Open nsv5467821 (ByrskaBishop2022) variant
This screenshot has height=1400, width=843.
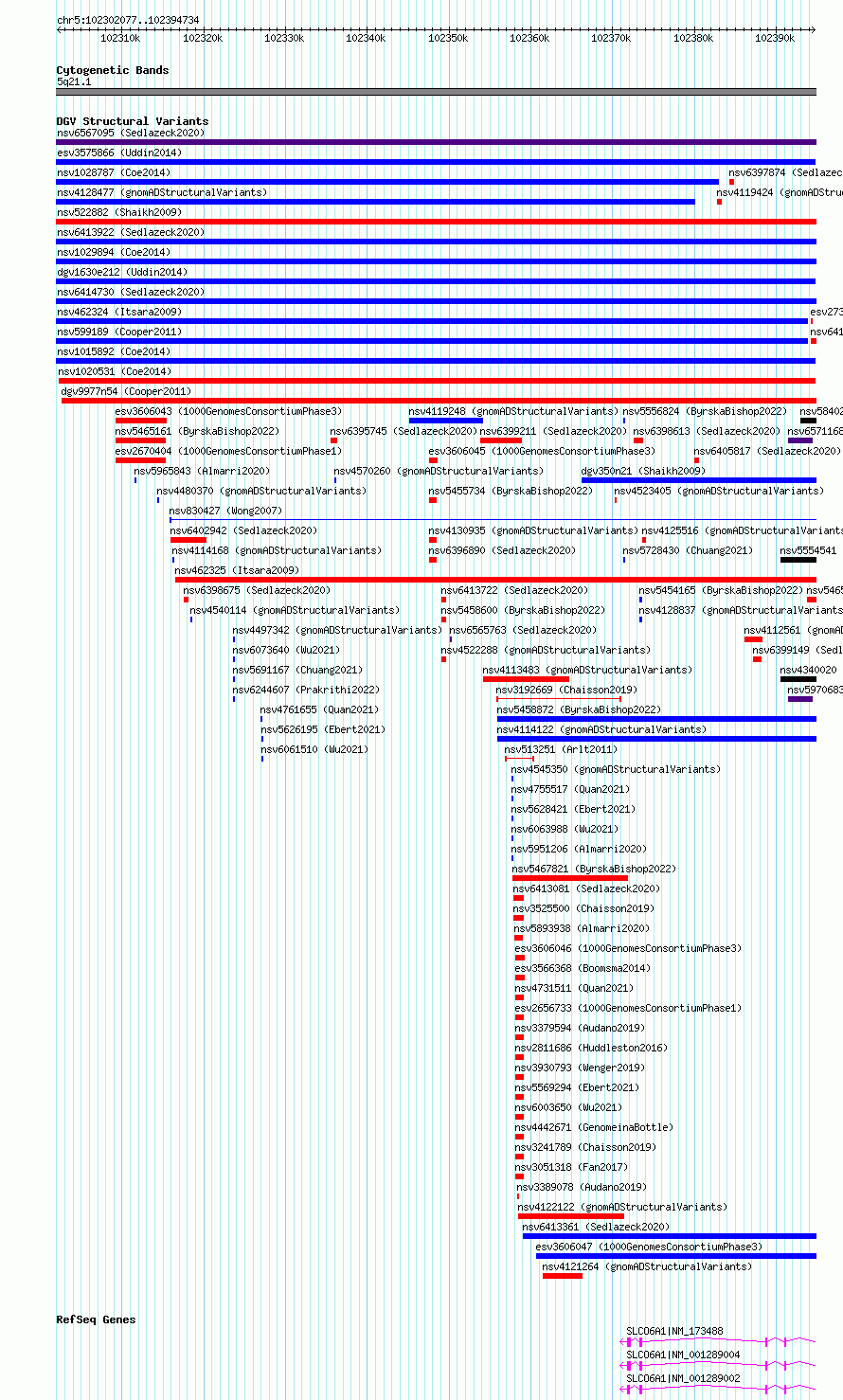pyautogui.click(x=594, y=869)
